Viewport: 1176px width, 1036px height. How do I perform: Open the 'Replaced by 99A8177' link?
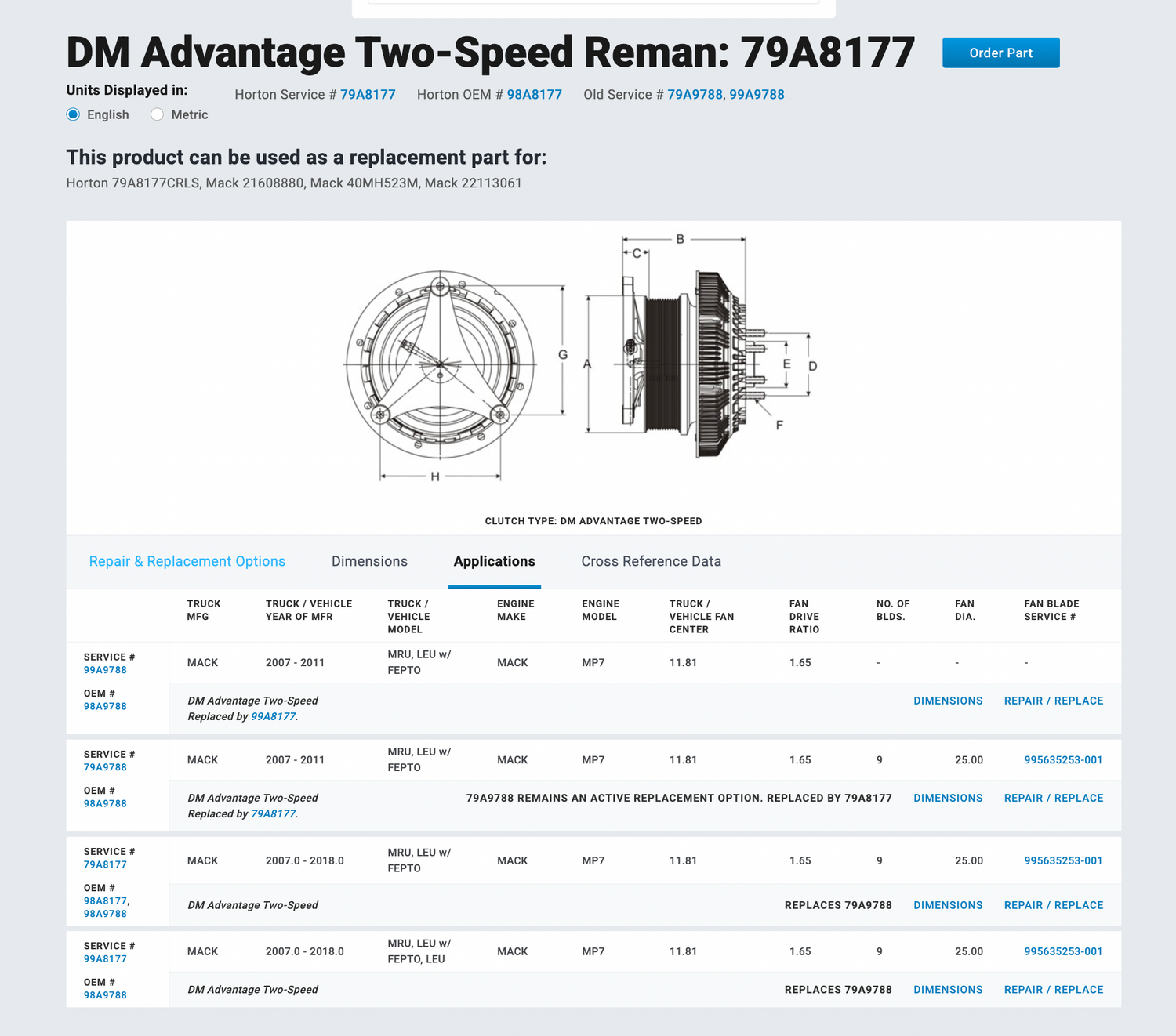click(x=273, y=716)
